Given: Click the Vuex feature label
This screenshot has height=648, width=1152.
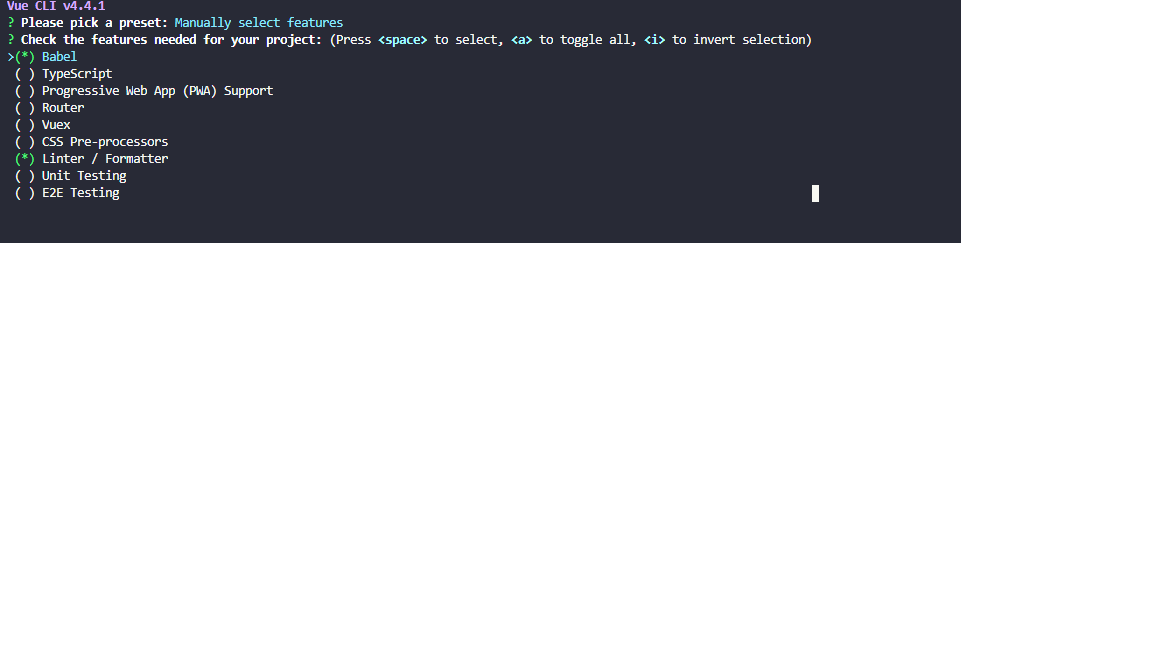Looking at the screenshot, I should (x=56, y=125).
